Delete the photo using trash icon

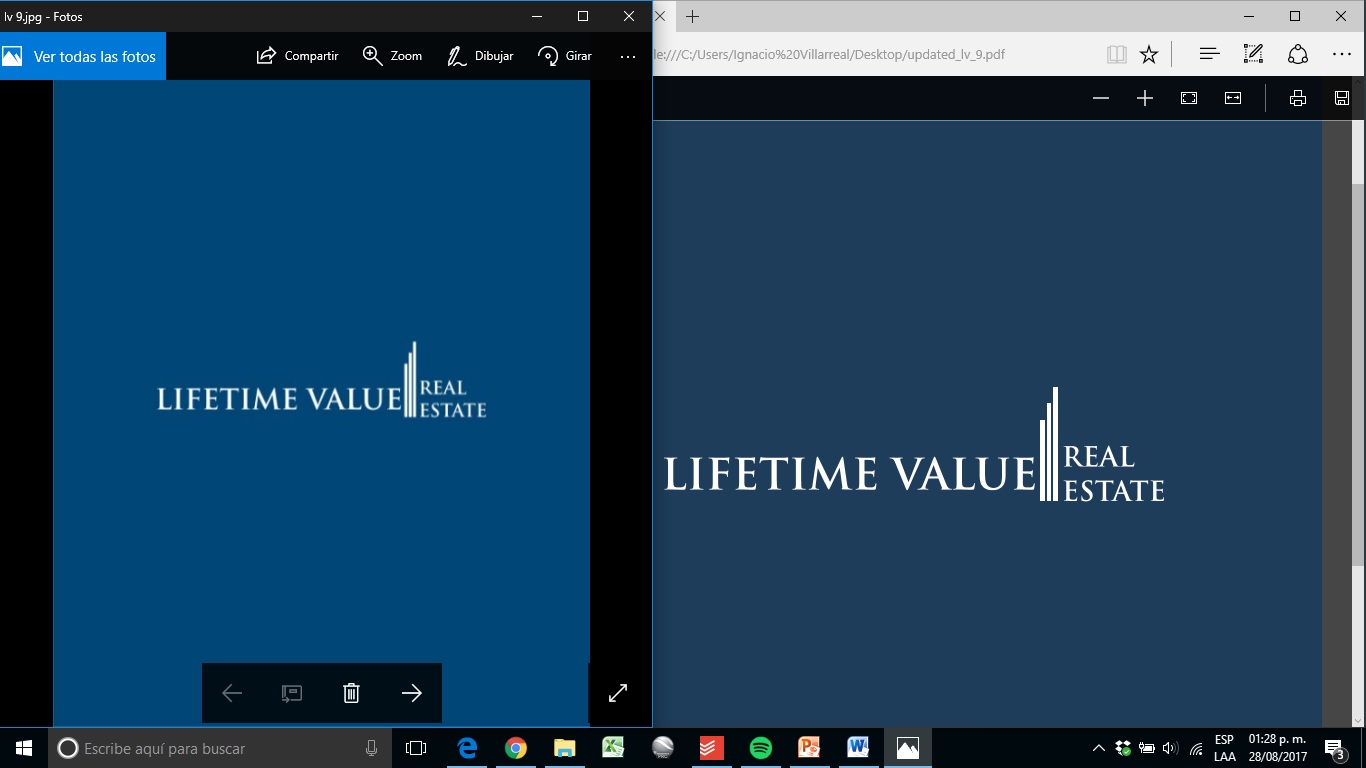(351, 693)
